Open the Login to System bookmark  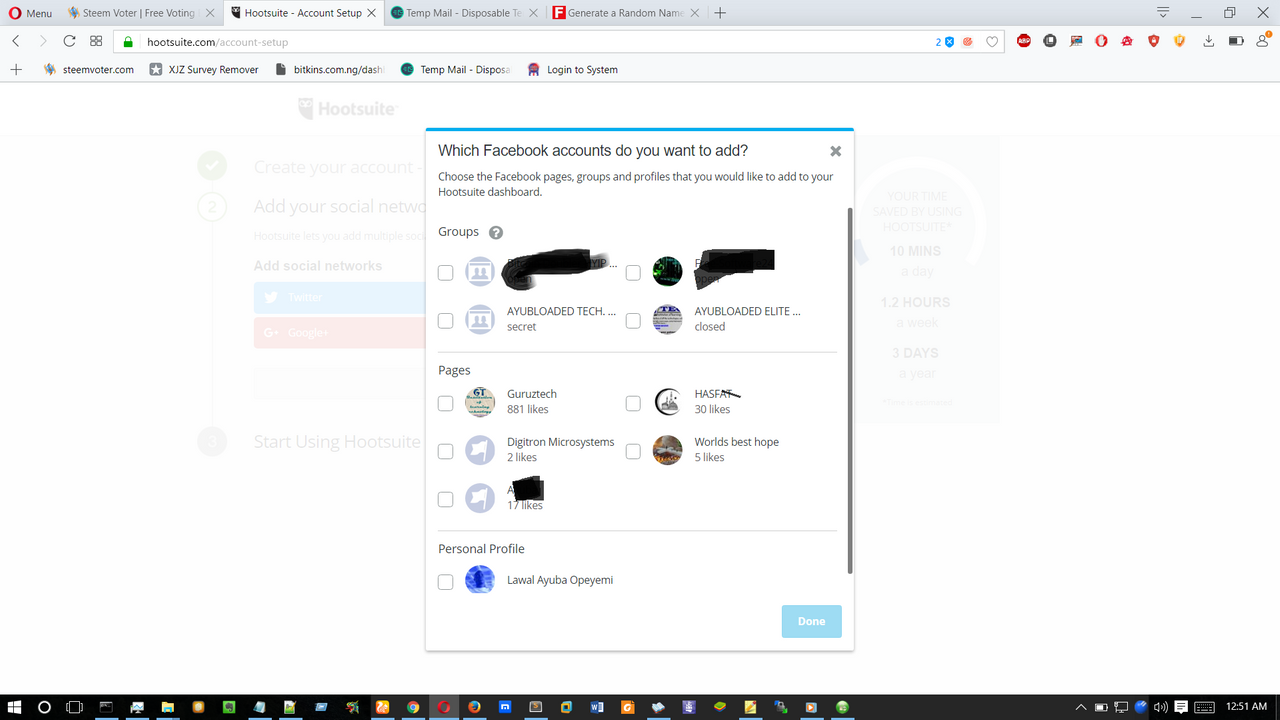coord(572,69)
